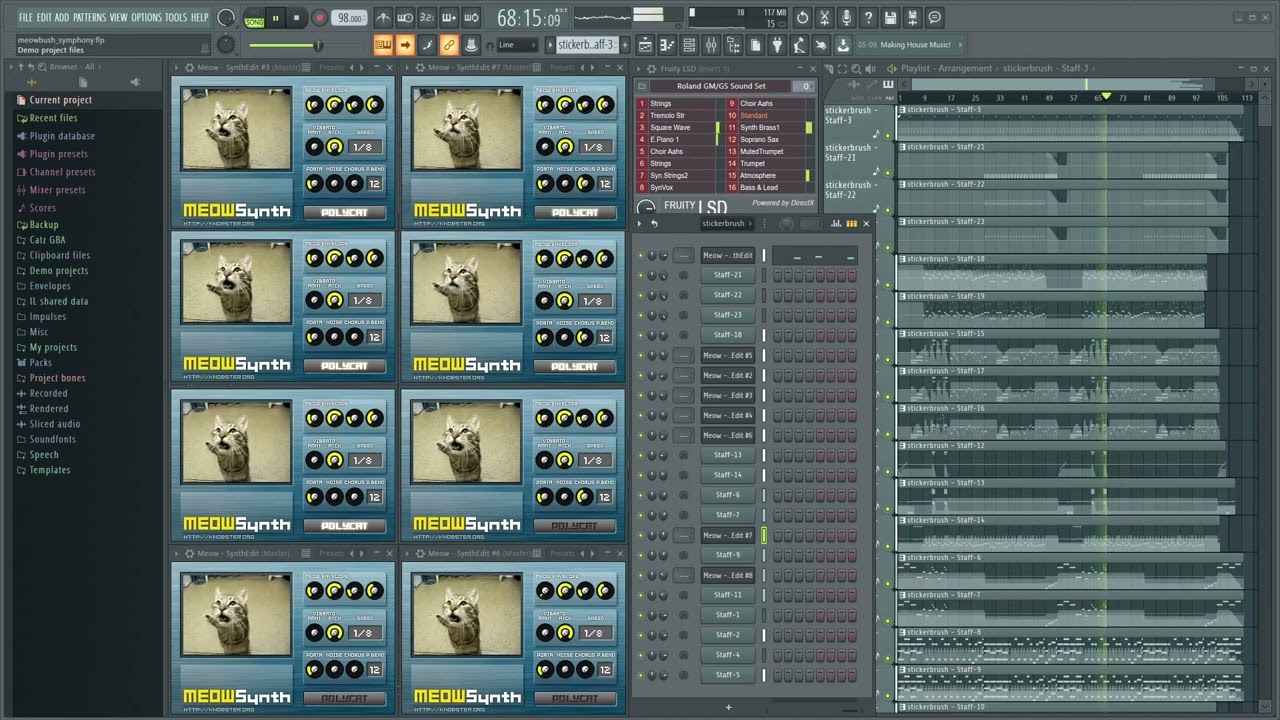This screenshot has height=720, width=1280.
Task: Toggle the link/multilink controllers icon
Action: [449, 45]
